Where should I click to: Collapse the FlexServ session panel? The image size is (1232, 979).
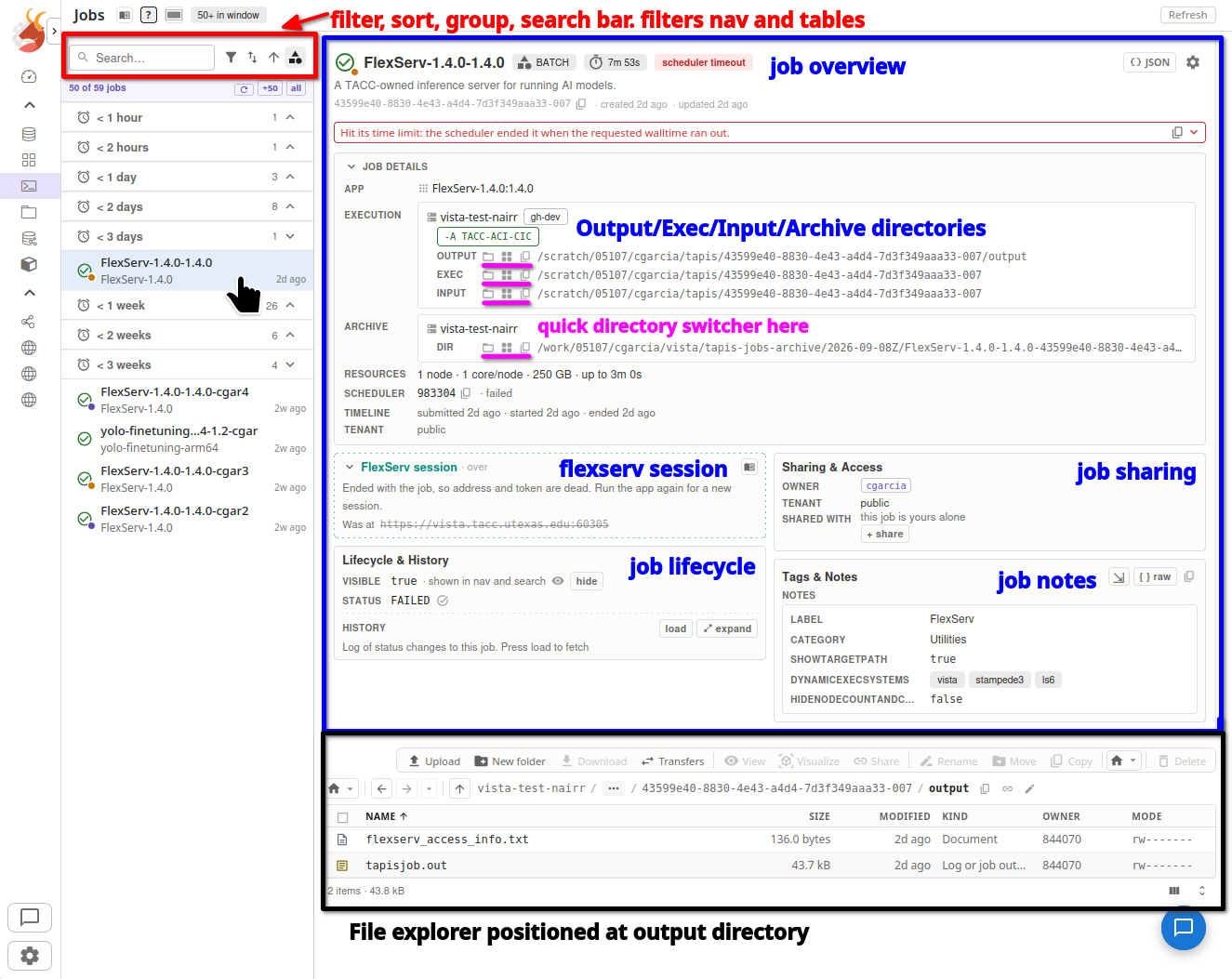350,467
